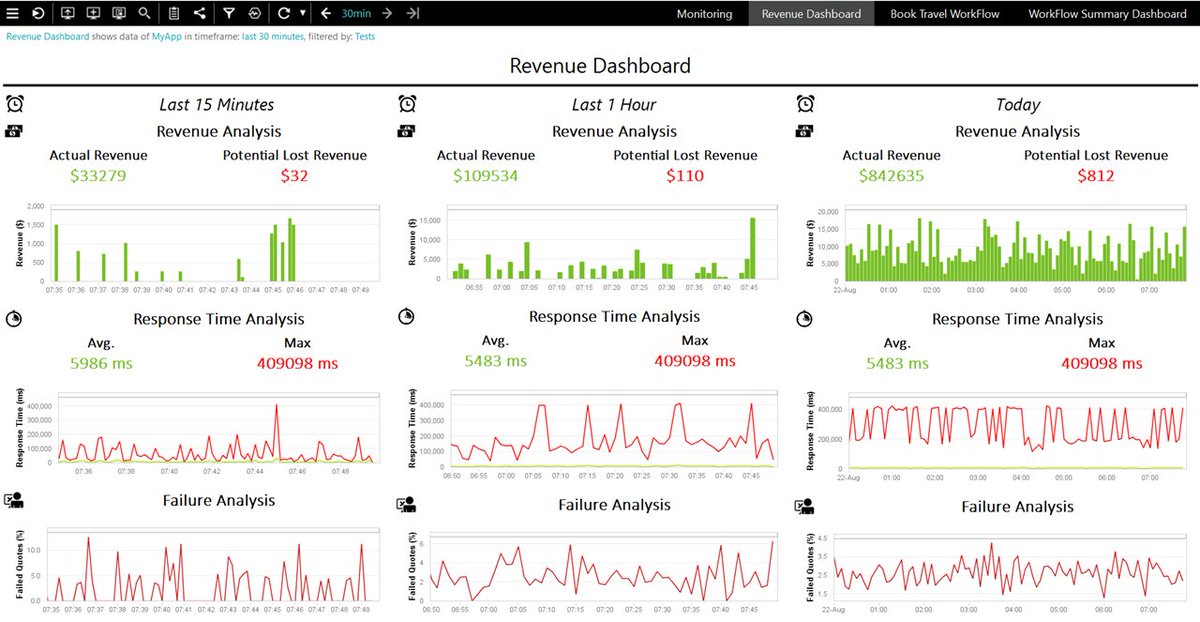
Task: Click the $812 potential lost revenue value
Action: [1096, 176]
